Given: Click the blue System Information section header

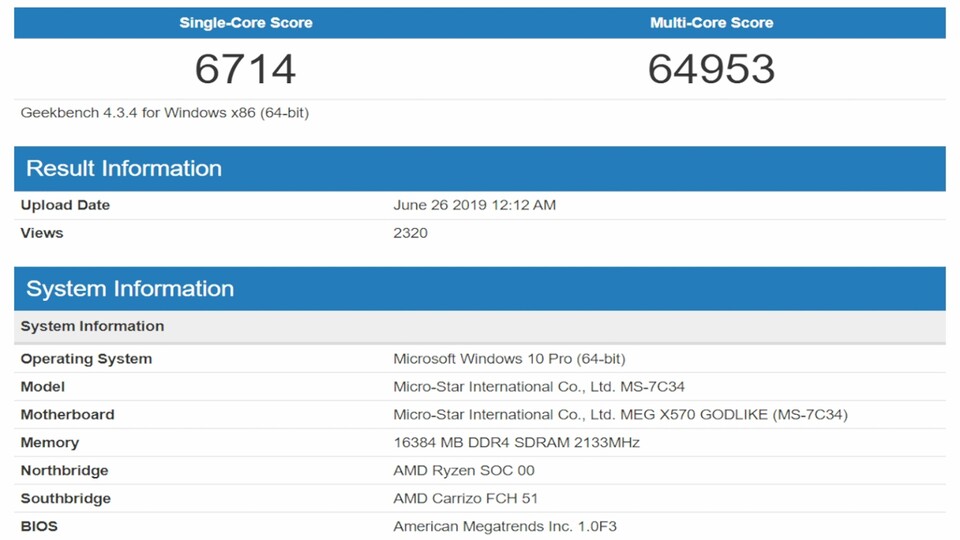Looking at the screenshot, I should (130, 289).
